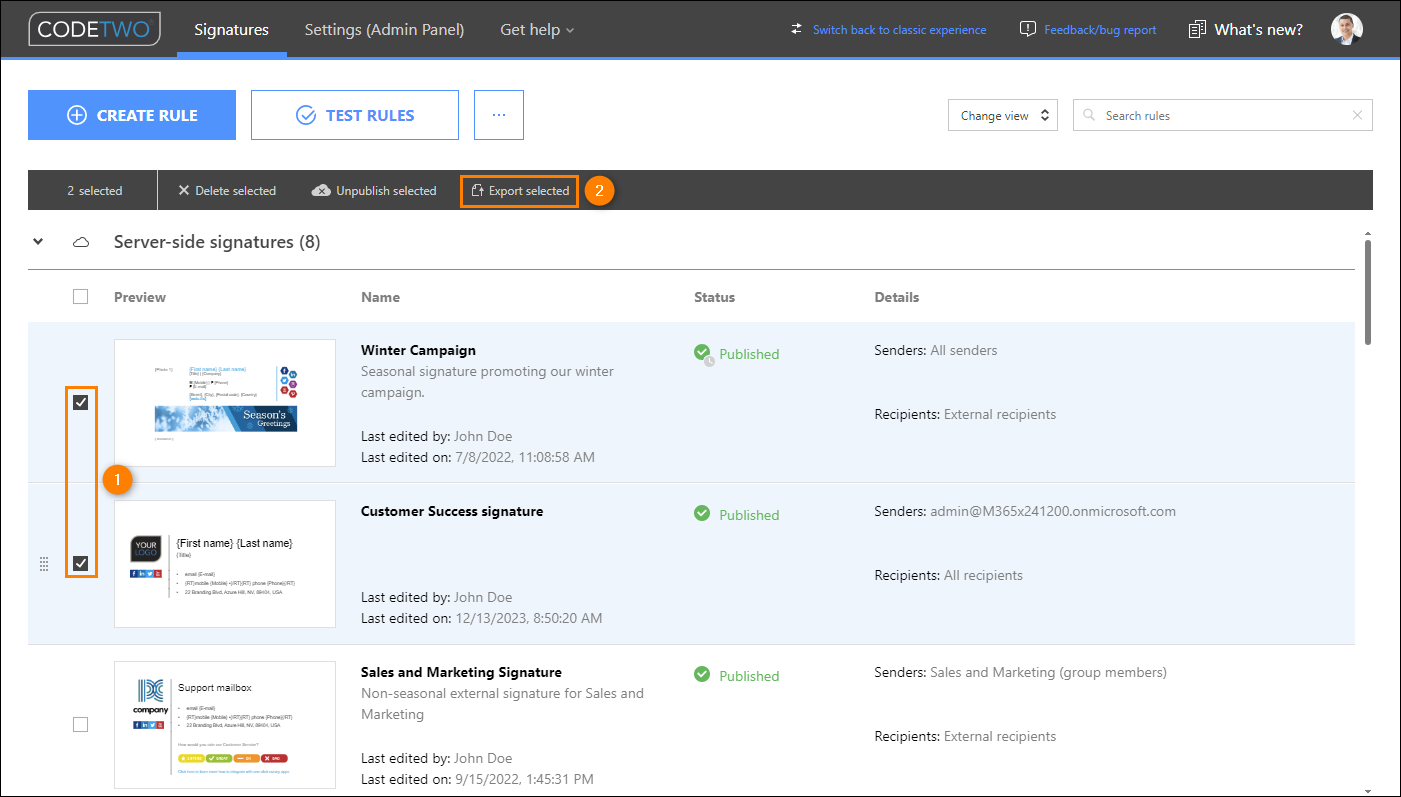Open the Sales and Marketing Signature preview thumbnail

click(x=225, y=725)
